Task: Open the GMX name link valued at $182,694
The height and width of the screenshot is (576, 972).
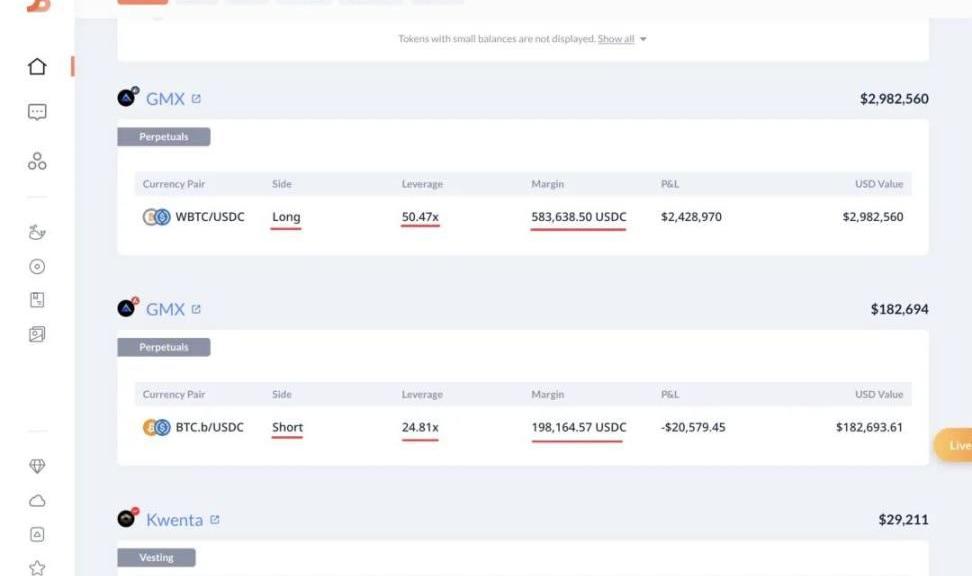Action: (165, 310)
